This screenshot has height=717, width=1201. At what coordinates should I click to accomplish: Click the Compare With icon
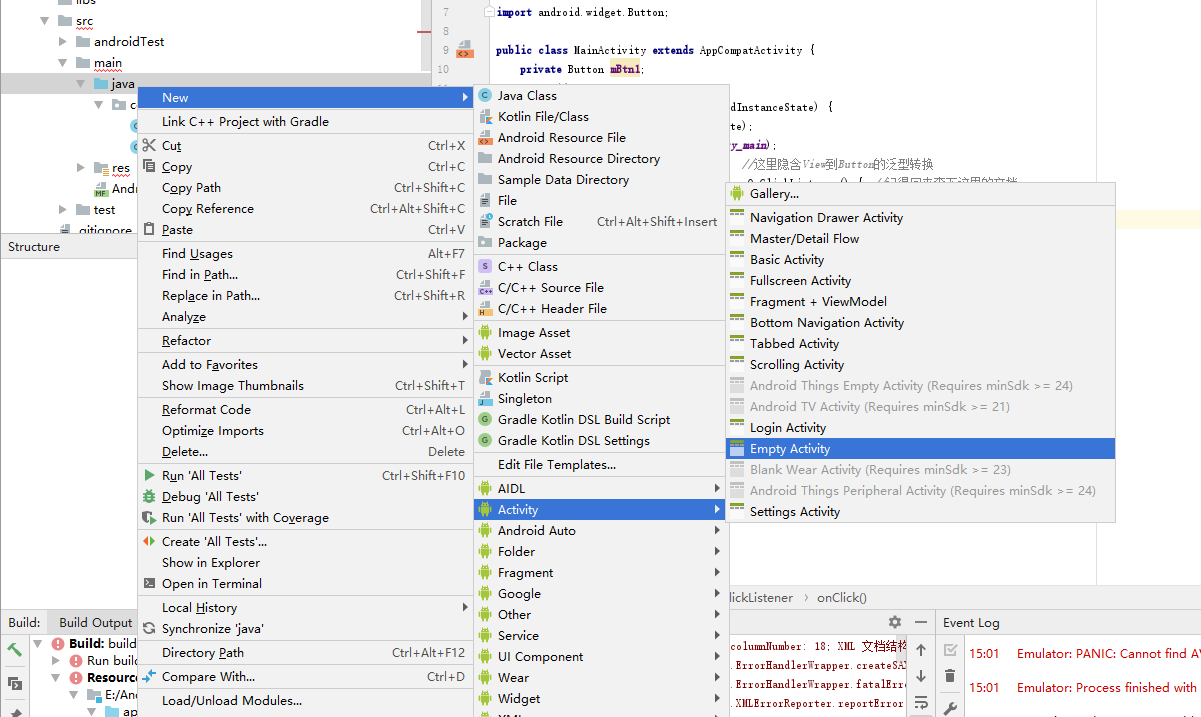[x=149, y=677]
